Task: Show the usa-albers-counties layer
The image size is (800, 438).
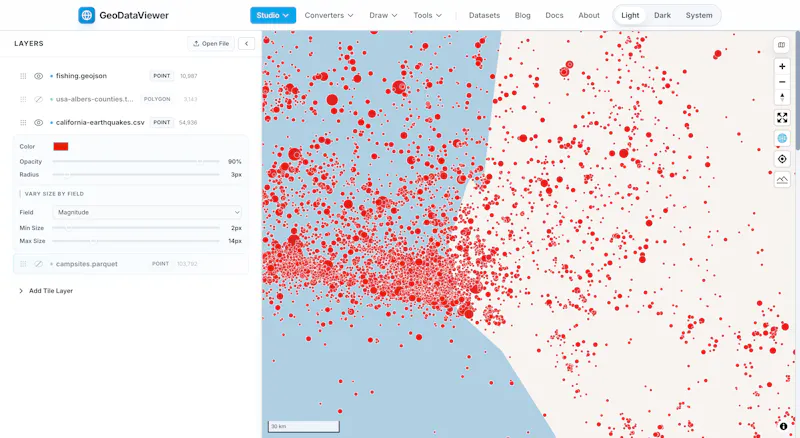Action: point(38,99)
